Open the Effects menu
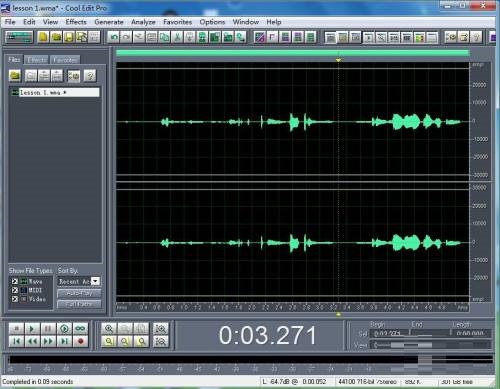500x389 pixels. tap(76, 22)
